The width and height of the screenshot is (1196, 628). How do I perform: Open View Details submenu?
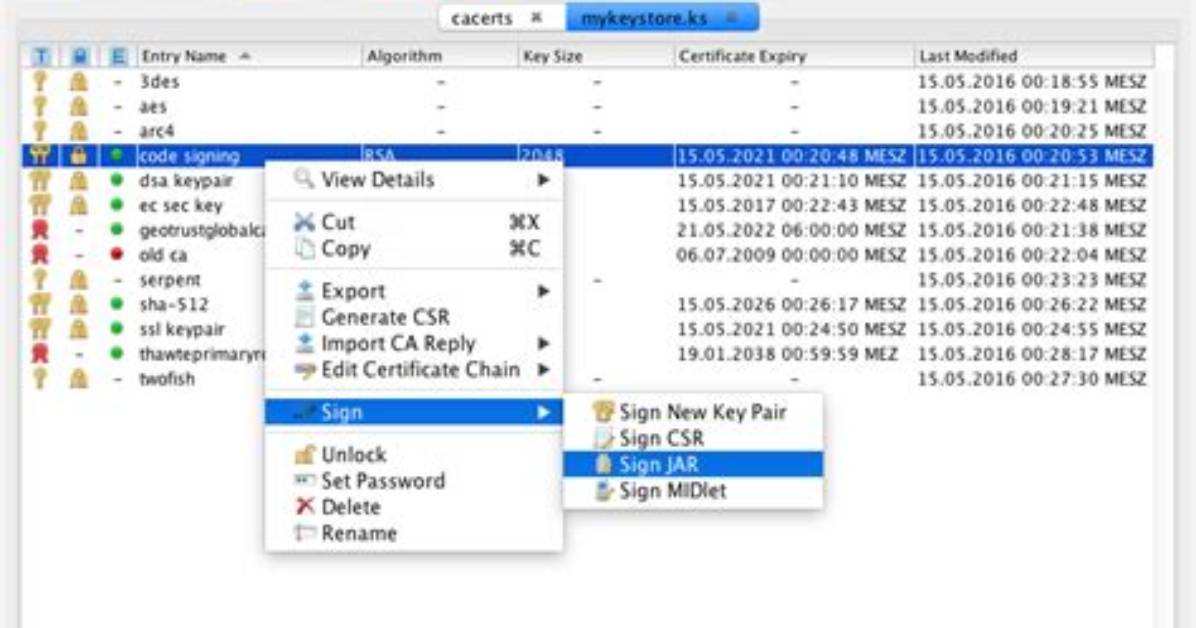tap(413, 180)
